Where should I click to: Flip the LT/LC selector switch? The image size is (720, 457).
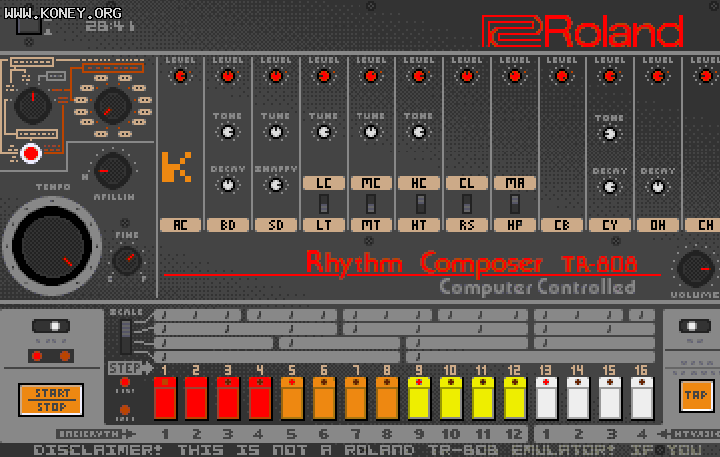(324, 204)
